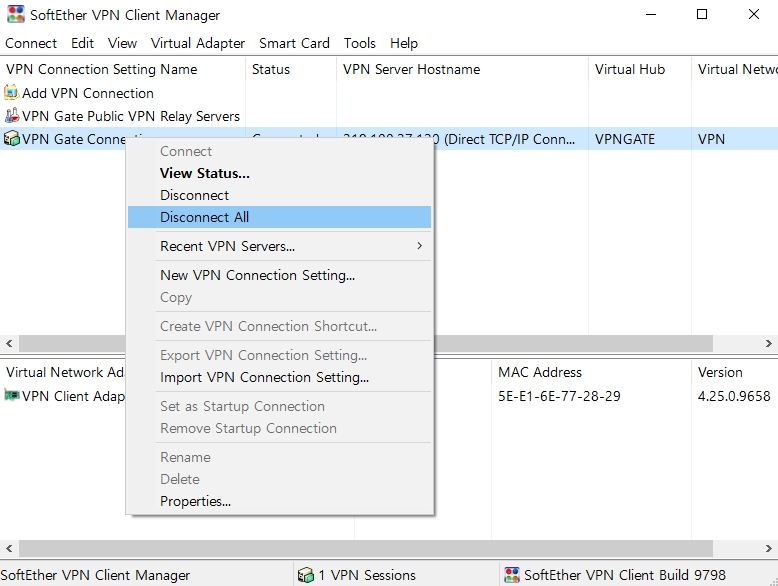Click lower list scrollbar right arrow
Screen dimensions: 778x586
[x=769, y=548]
